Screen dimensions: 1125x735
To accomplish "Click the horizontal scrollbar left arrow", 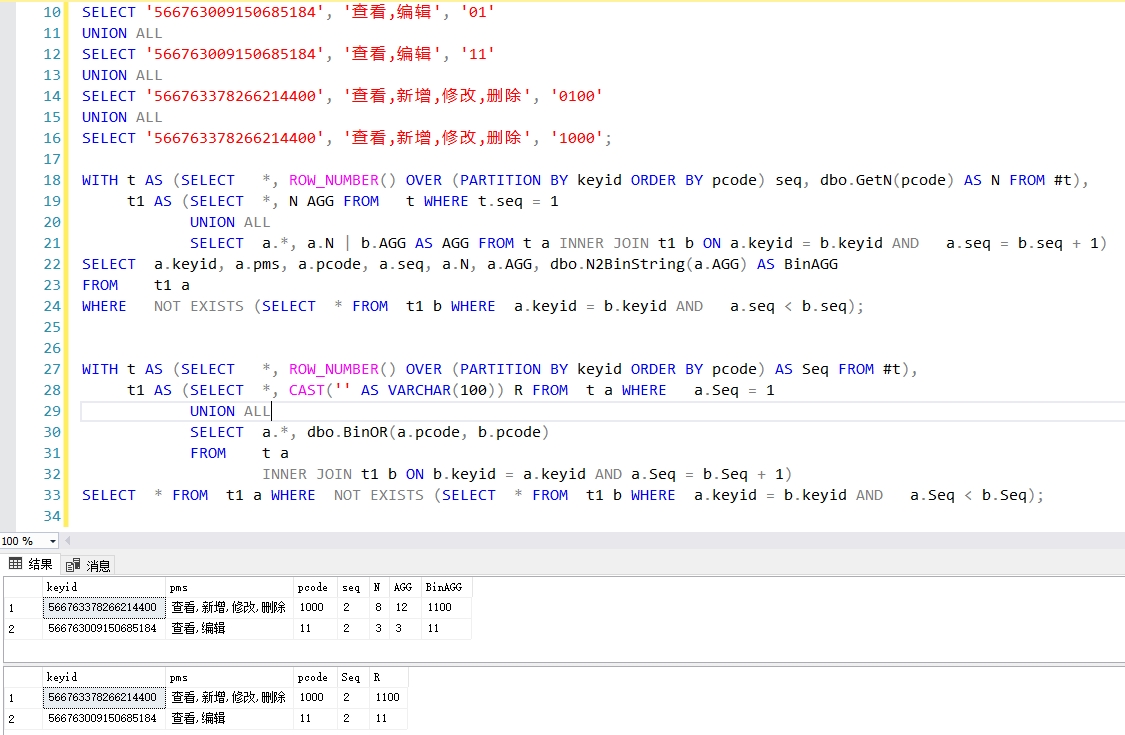I will 67,540.
